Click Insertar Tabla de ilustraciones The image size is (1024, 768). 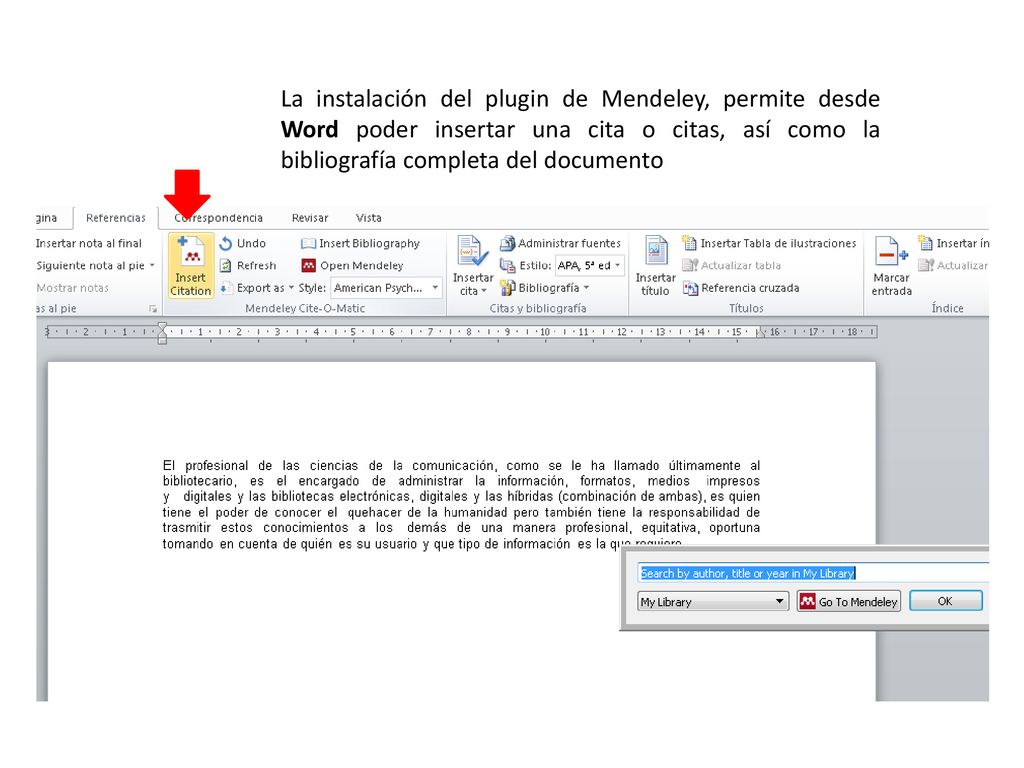click(769, 243)
